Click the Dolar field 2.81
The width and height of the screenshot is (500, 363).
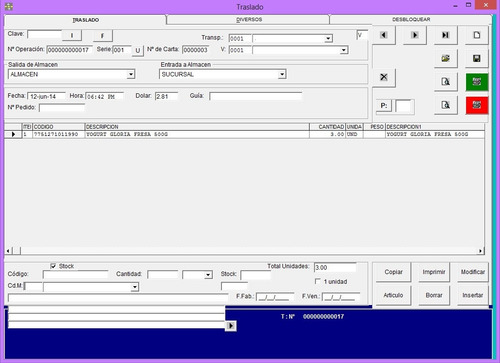(x=166, y=96)
